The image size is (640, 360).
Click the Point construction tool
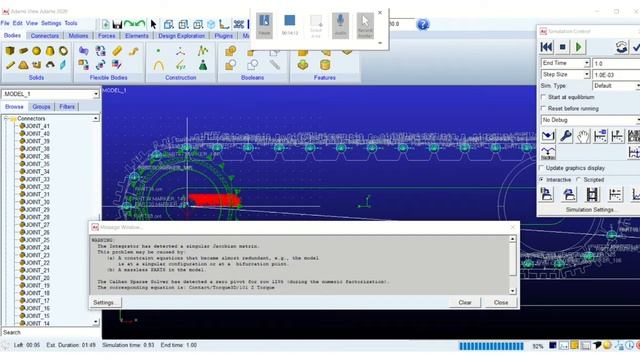pyautogui.click(x=158, y=51)
